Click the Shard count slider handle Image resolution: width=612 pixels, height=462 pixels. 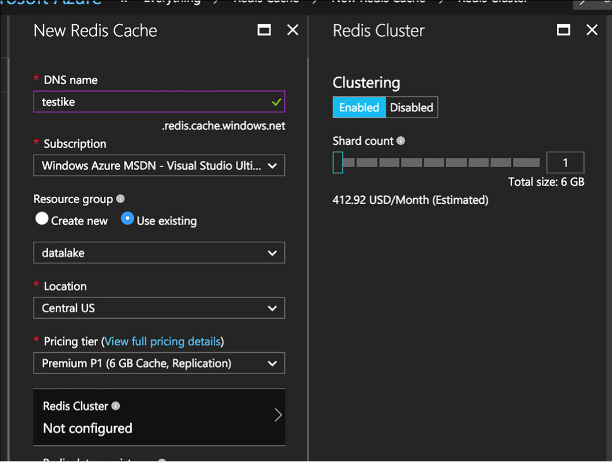pos(338,162)
